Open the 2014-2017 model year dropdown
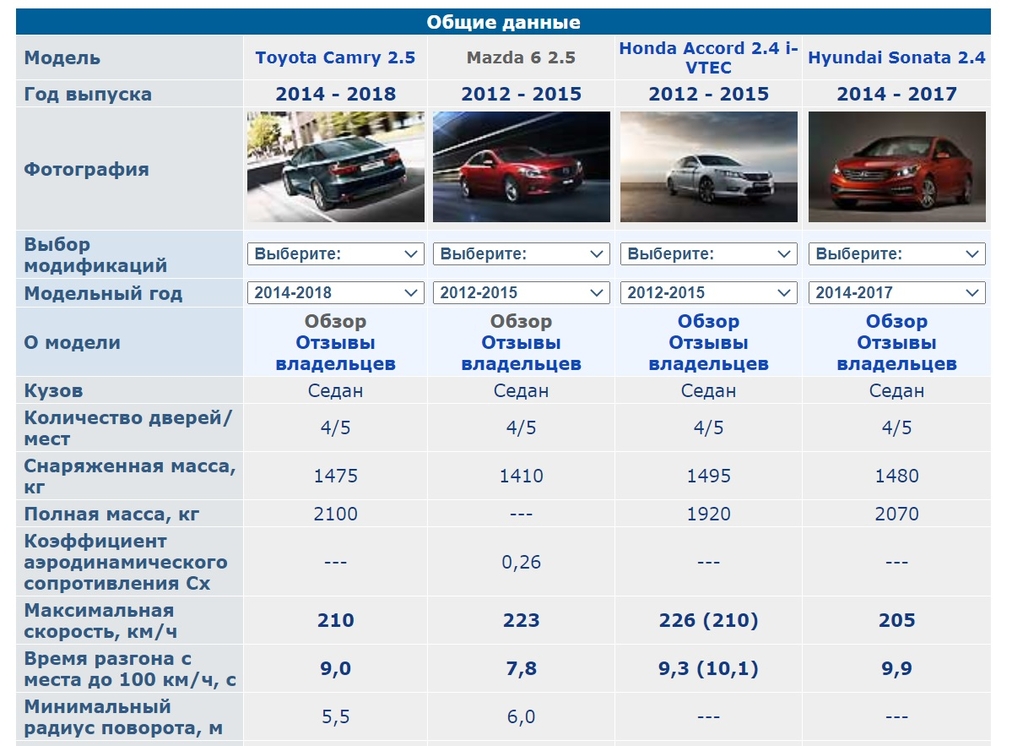1023x746 pixels. pyautogui.click(x=897, y=293)
